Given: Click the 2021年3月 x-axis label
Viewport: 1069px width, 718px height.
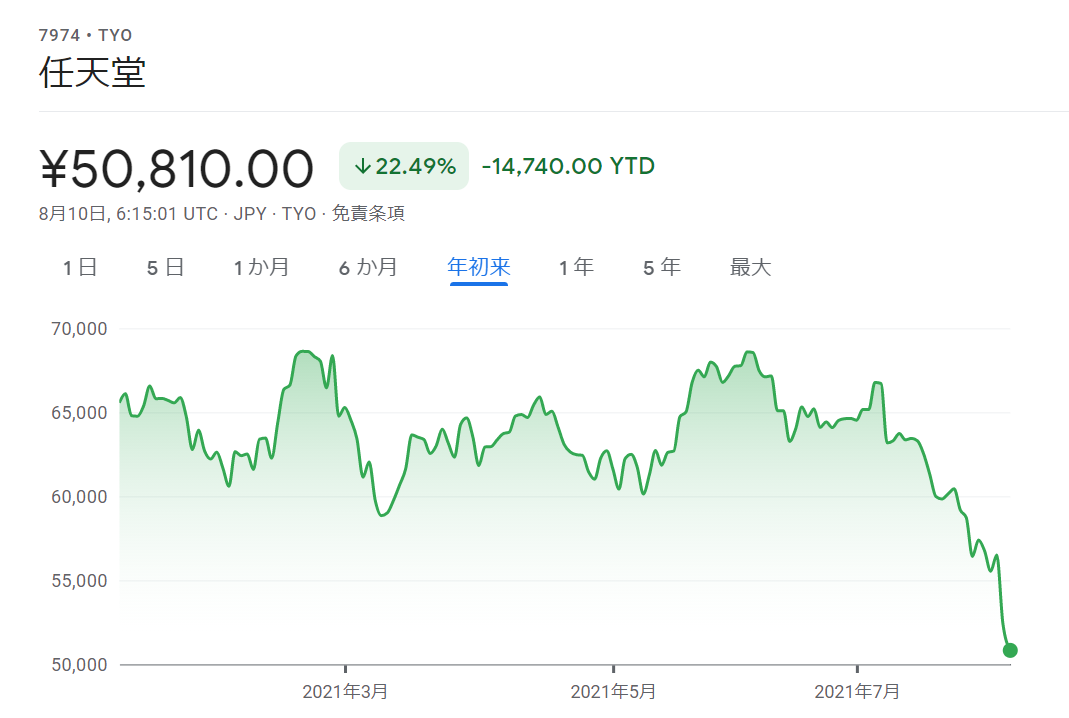Looking at the screenshot, I should (345, 691).
